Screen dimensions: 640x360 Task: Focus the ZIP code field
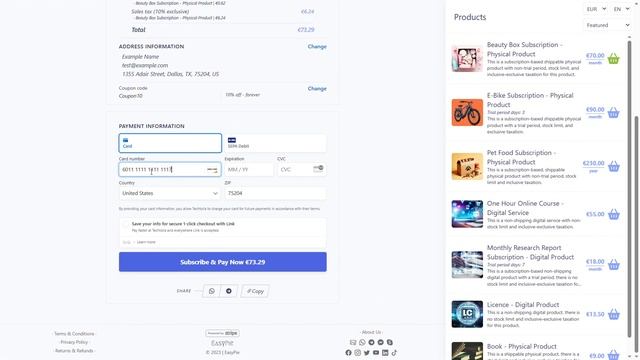pos(276,193)
